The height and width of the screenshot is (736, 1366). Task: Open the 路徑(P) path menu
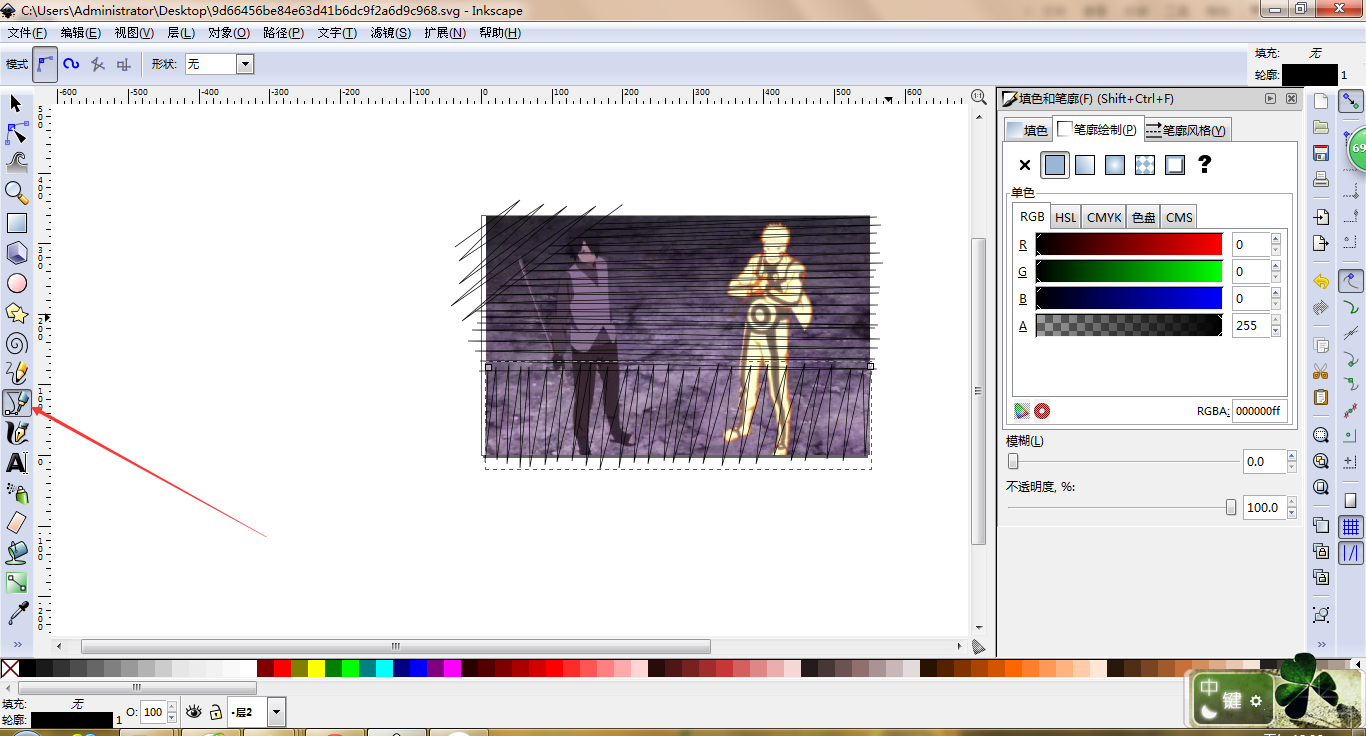283,33
